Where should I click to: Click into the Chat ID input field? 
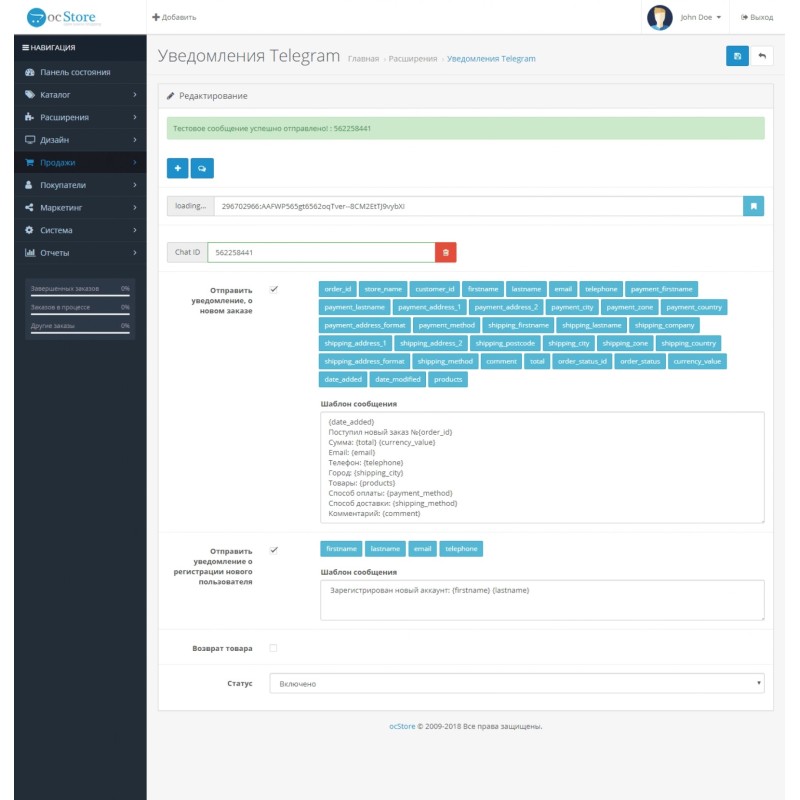(321, 253)
